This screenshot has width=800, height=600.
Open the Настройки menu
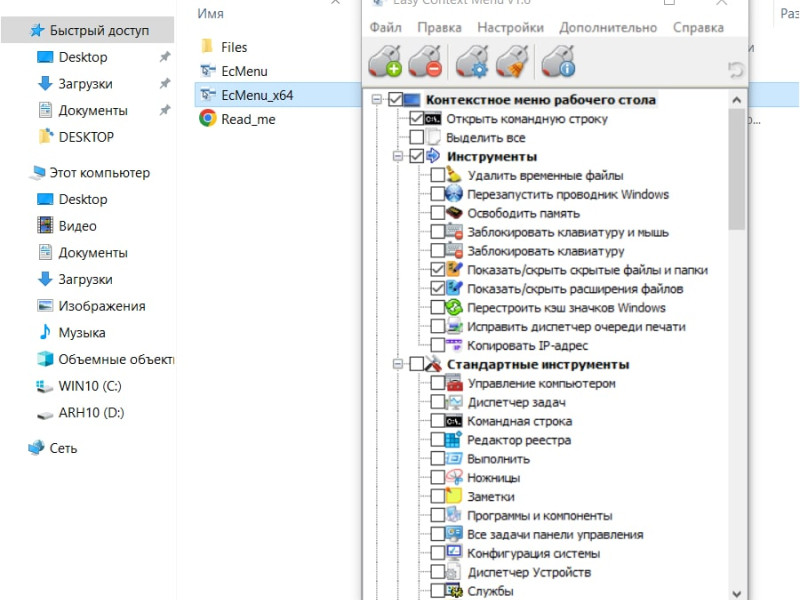click(510, 27)
